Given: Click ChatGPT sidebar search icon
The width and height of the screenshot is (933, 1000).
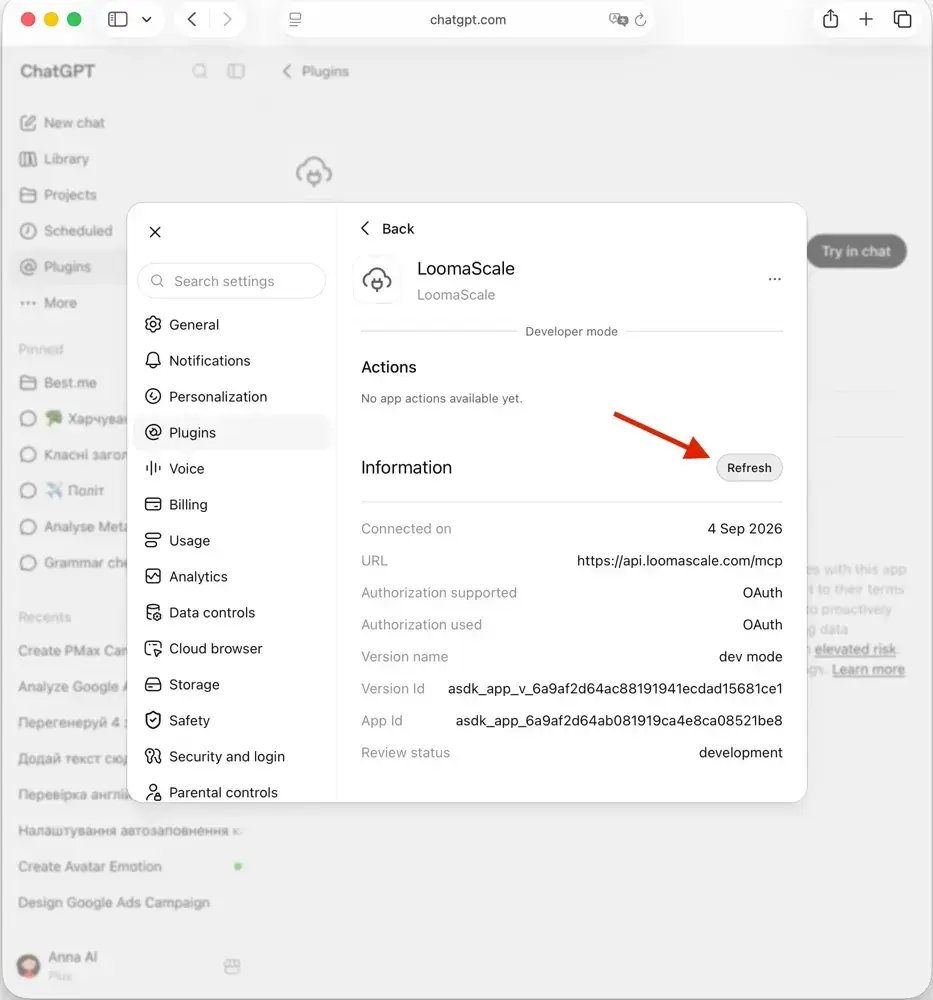Looking at the screenshot, I should tap(200, 71).
